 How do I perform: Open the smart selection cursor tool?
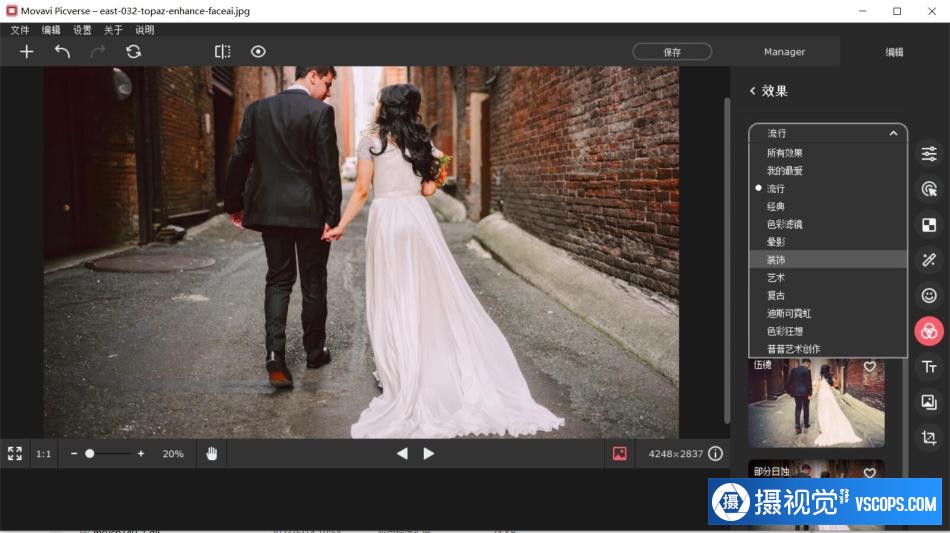pyautogui.click(x=929, y=189)
